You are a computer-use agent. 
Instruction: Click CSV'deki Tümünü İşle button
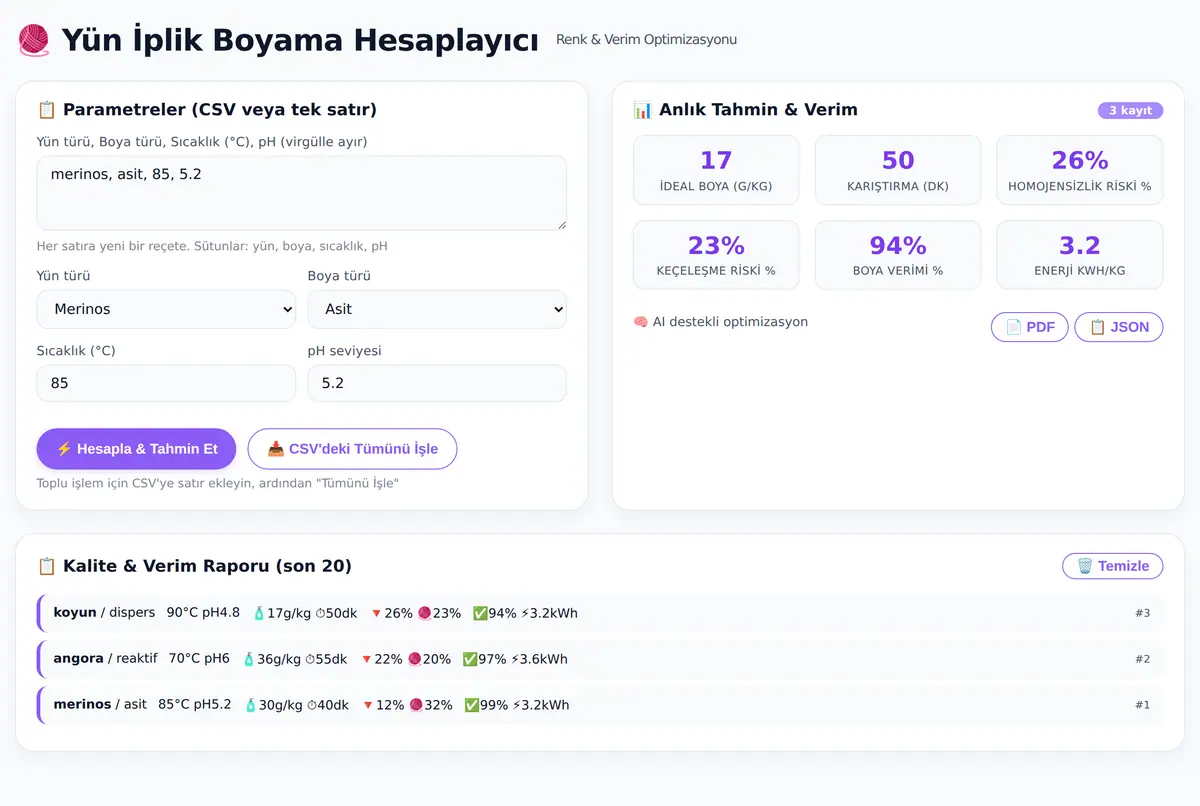(352, 449)
